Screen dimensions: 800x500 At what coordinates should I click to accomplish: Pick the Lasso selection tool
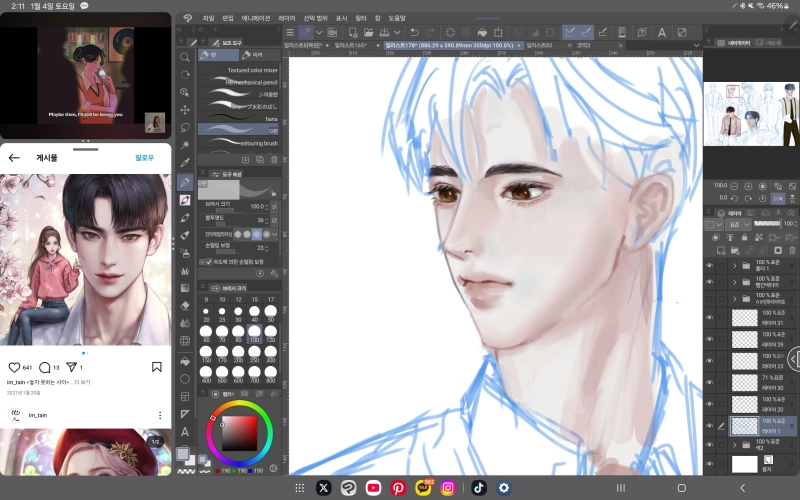point(185,127)
